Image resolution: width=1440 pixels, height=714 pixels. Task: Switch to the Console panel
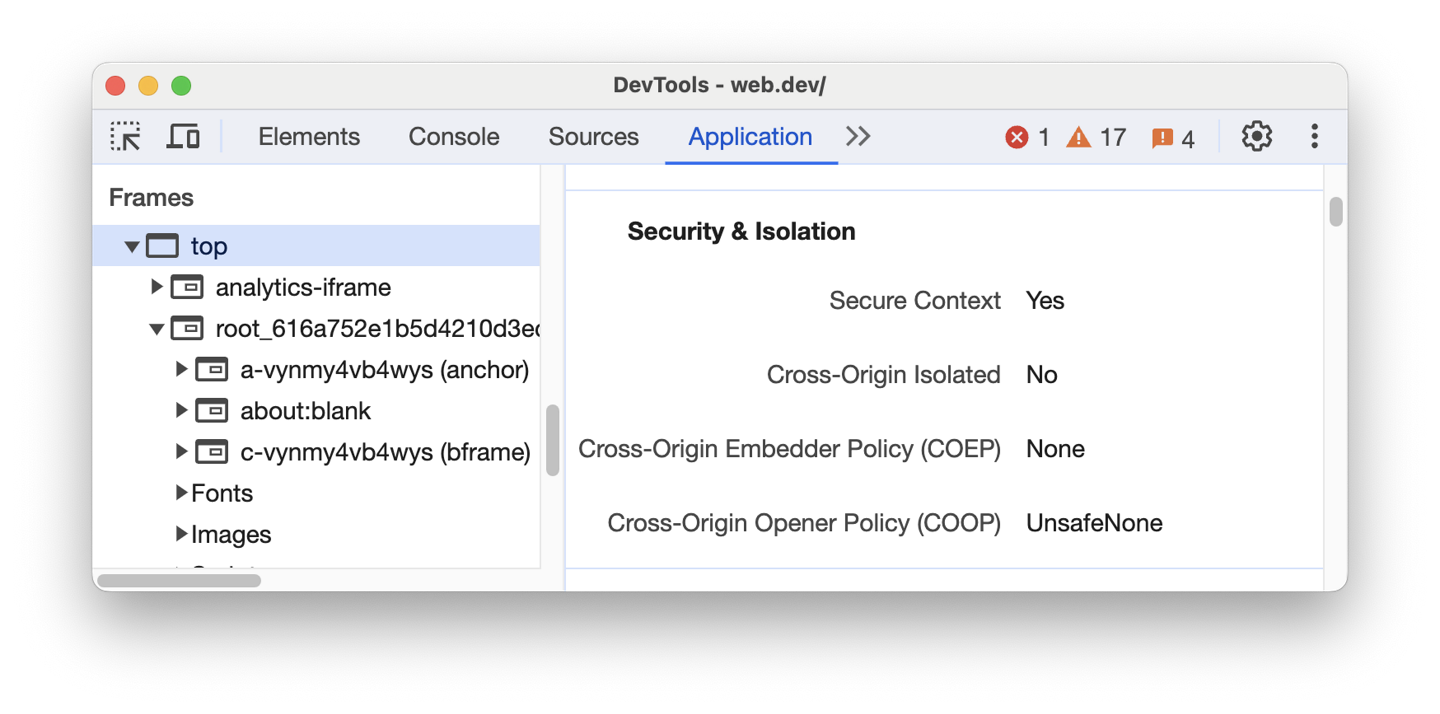[453, 136]
